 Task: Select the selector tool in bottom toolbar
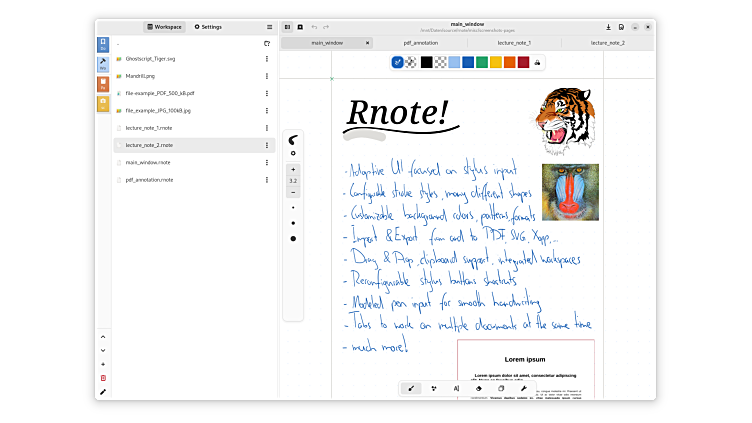point(501,388)
